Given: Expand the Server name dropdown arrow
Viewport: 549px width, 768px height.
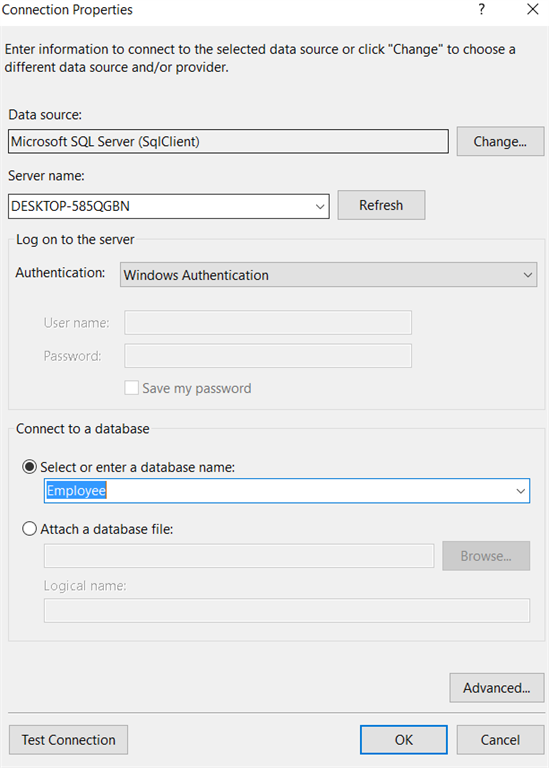Looking at the screenshot, I should 320,206.
